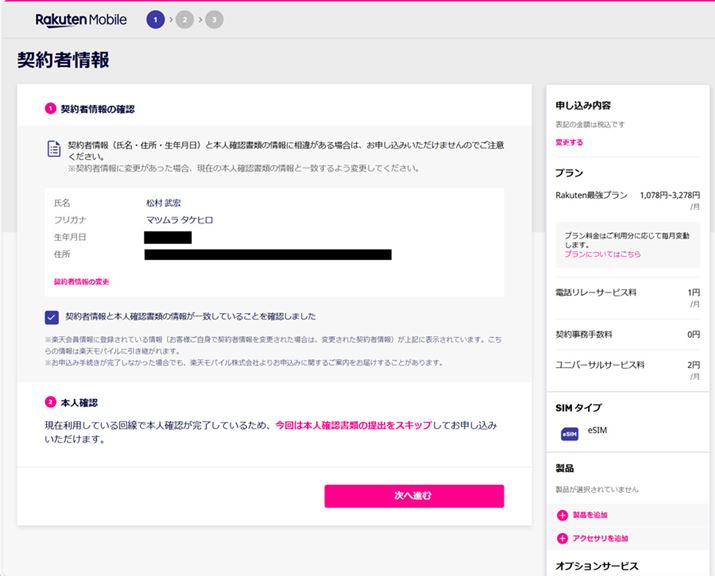Select the step 3 progress circle
This screenshot has height=576, width=715.
[x=214, y=19]
